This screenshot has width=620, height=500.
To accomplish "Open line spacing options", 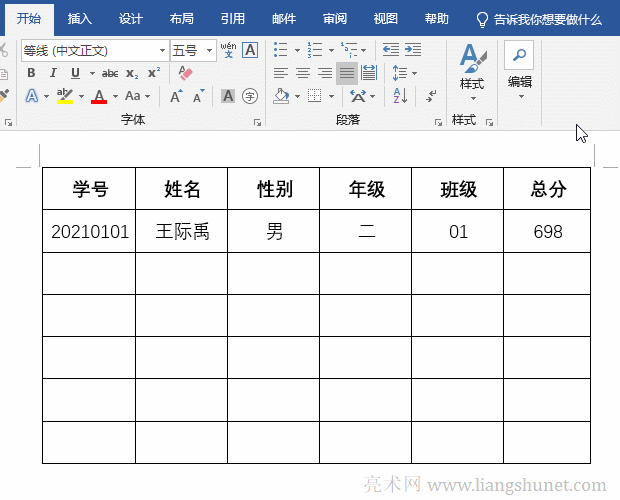I will click(399, 73).
